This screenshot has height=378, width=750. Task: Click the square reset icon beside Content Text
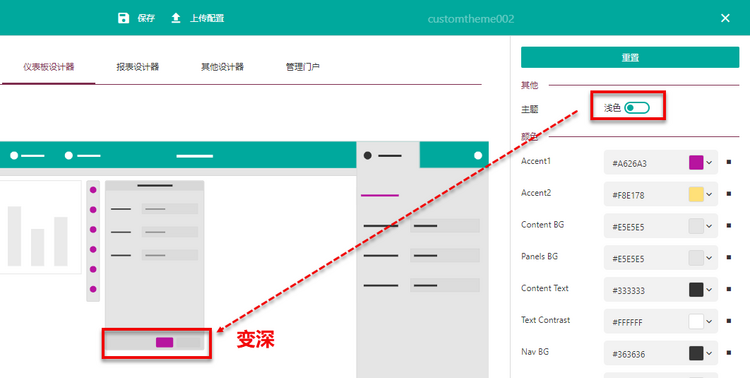[729, 289]
